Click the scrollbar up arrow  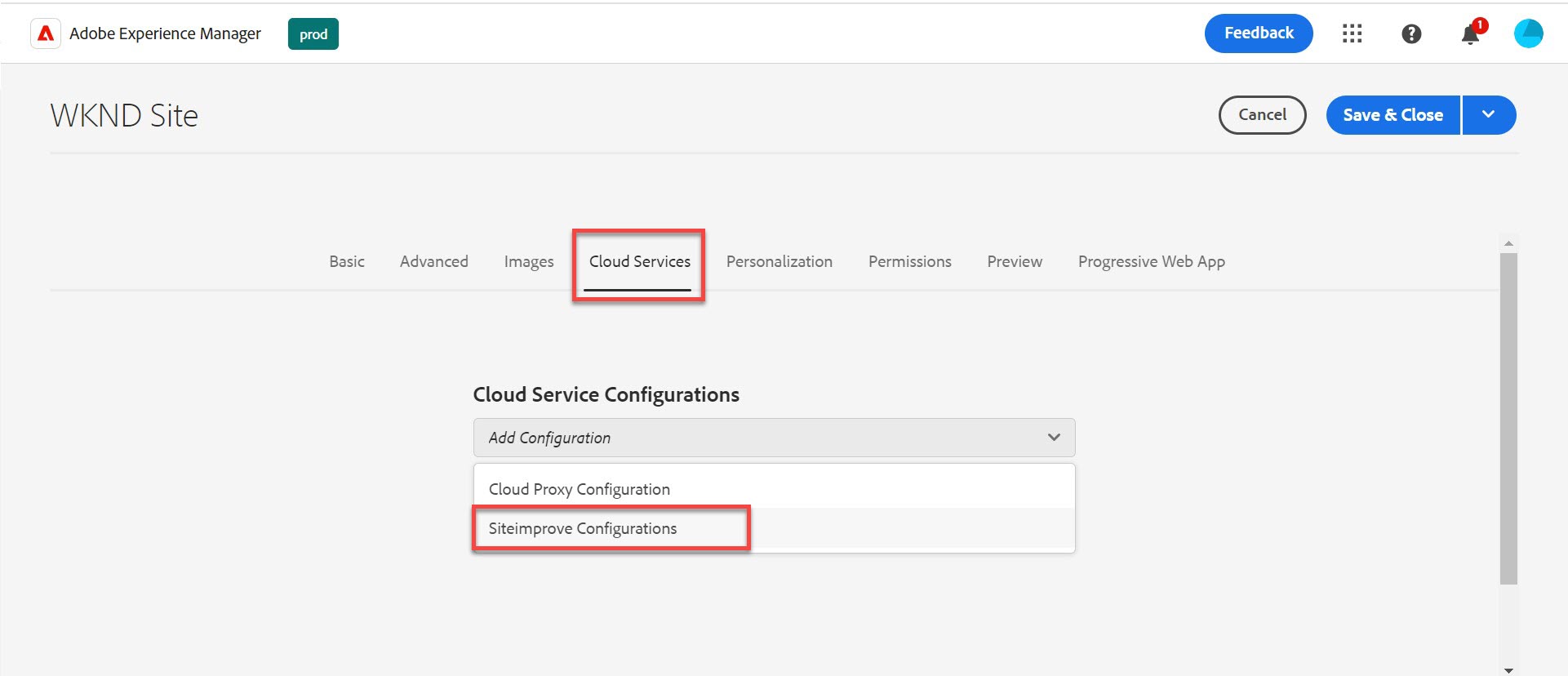point(1508,243)
